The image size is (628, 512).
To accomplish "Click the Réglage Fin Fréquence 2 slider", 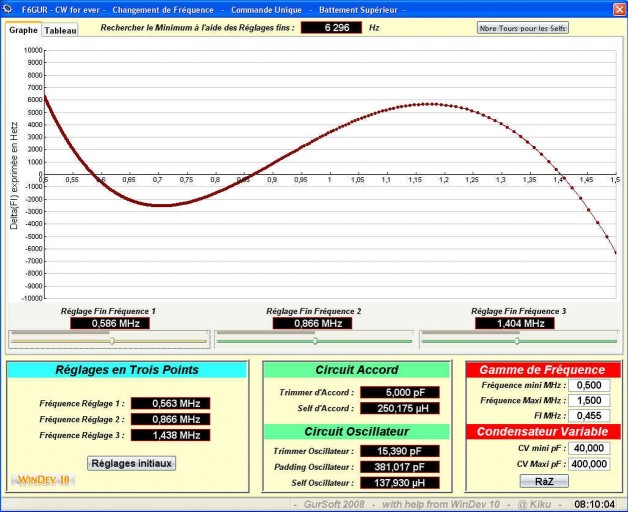I will pos(315,340).
